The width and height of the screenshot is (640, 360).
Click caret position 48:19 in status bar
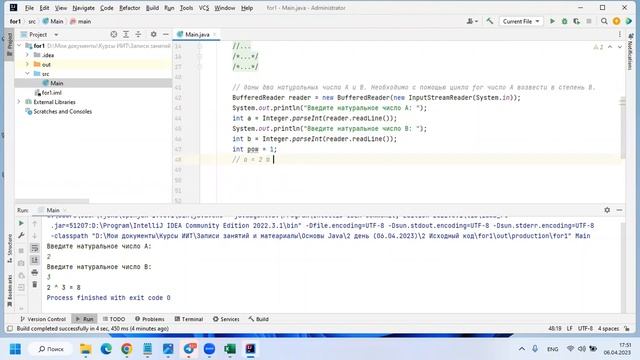tap(555, 329)
